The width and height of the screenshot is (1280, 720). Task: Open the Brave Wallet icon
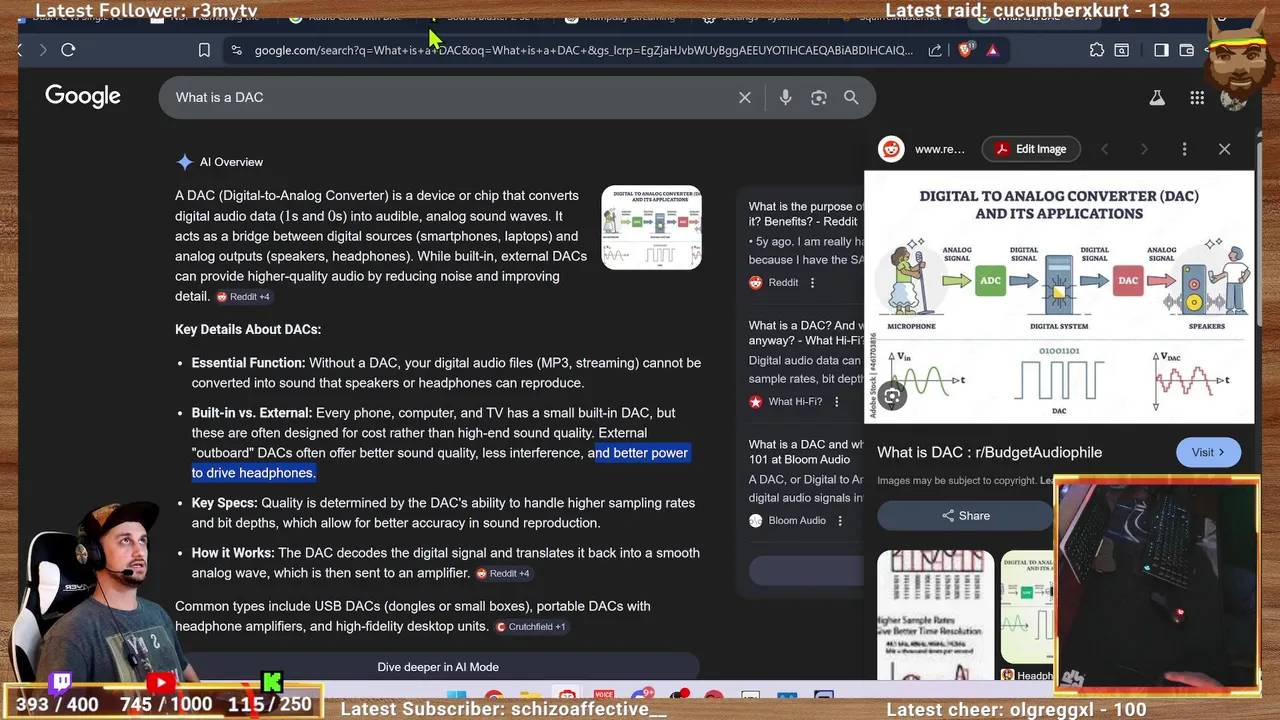click(x=1187, y=50)
